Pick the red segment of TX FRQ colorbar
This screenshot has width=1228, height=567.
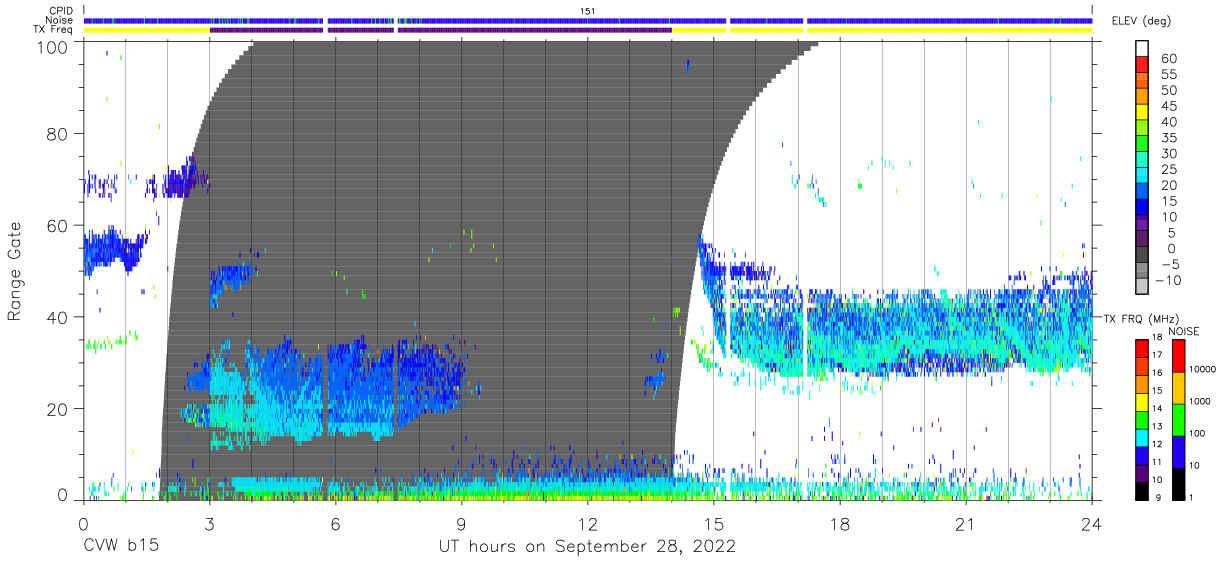pyautogui.click(x=1142, y=347)
